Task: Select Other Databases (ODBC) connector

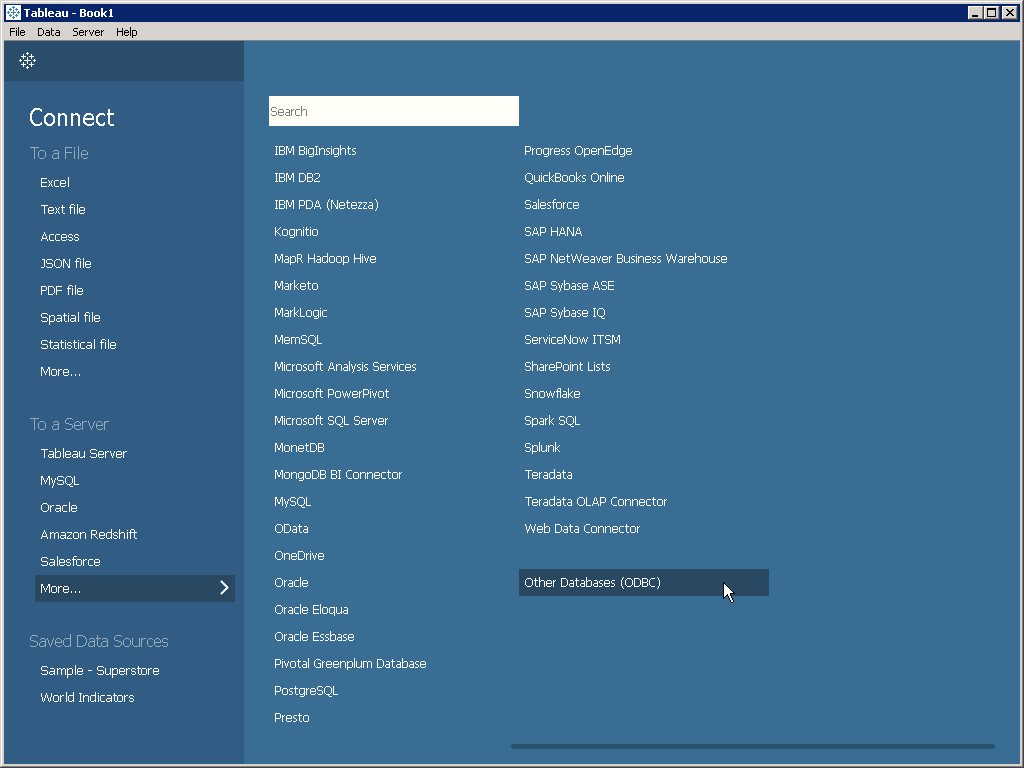Action: (592, 582)
